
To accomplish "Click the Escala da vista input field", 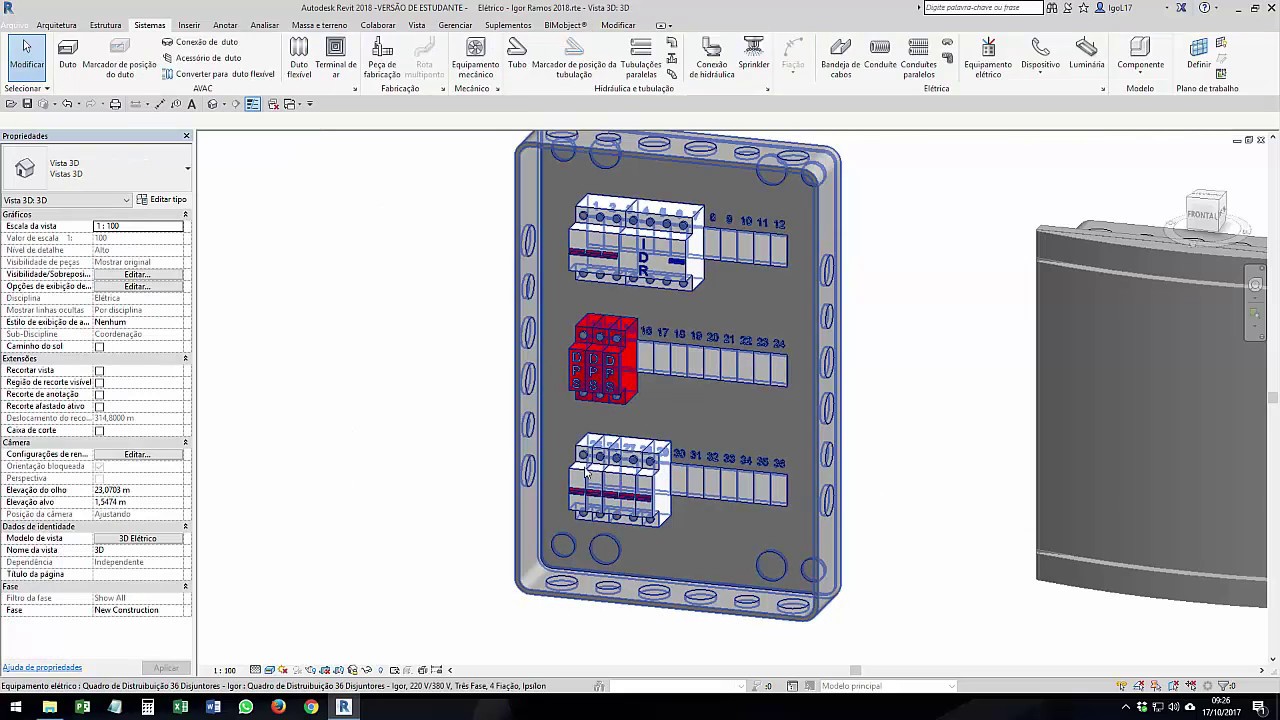I will 138,226.
